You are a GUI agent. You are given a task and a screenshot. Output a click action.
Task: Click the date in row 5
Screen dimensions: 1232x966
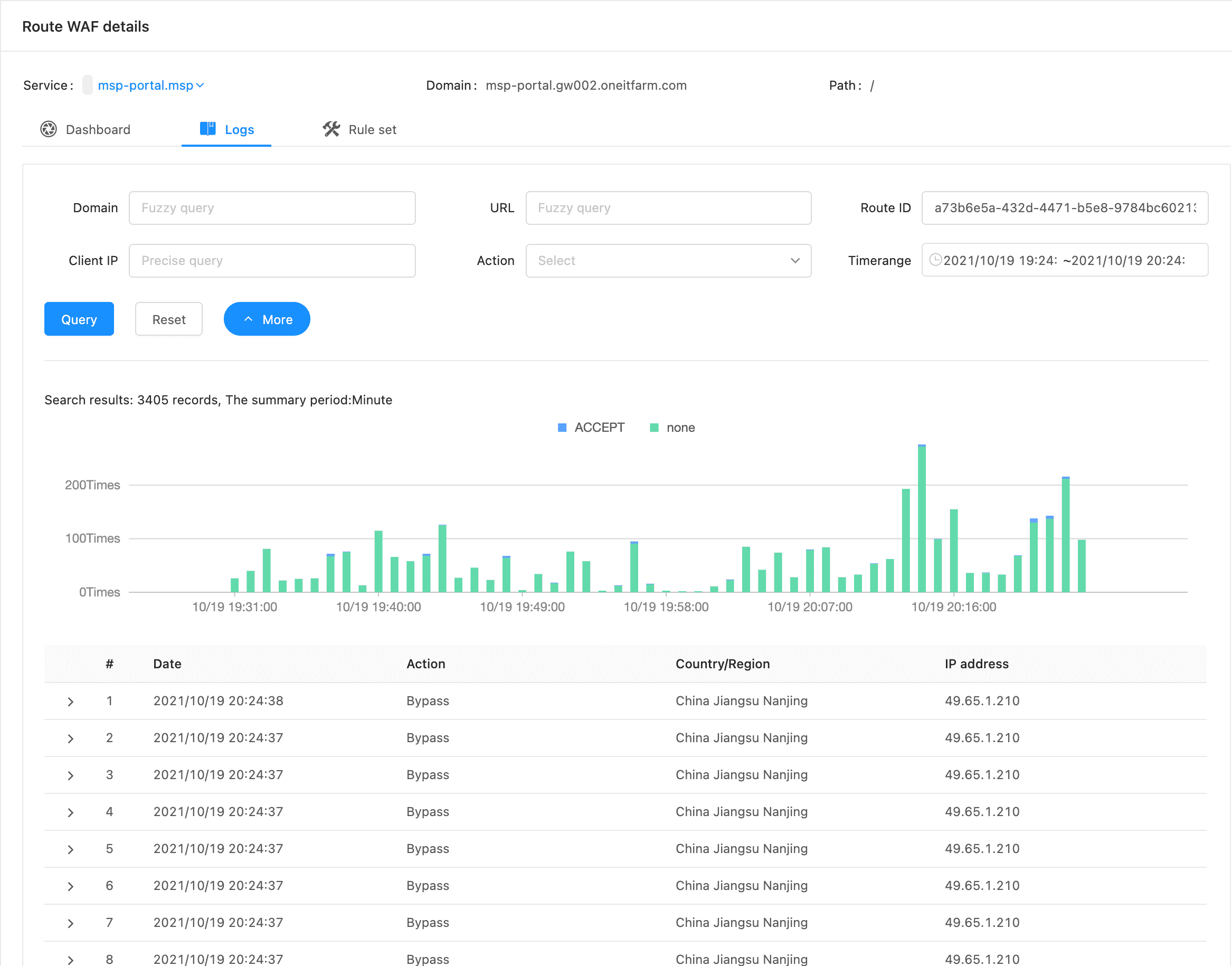(x=218, y=849)
